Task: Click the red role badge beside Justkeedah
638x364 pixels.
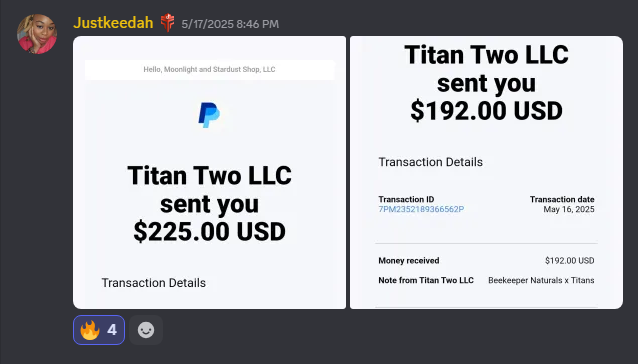Action: 167,23
